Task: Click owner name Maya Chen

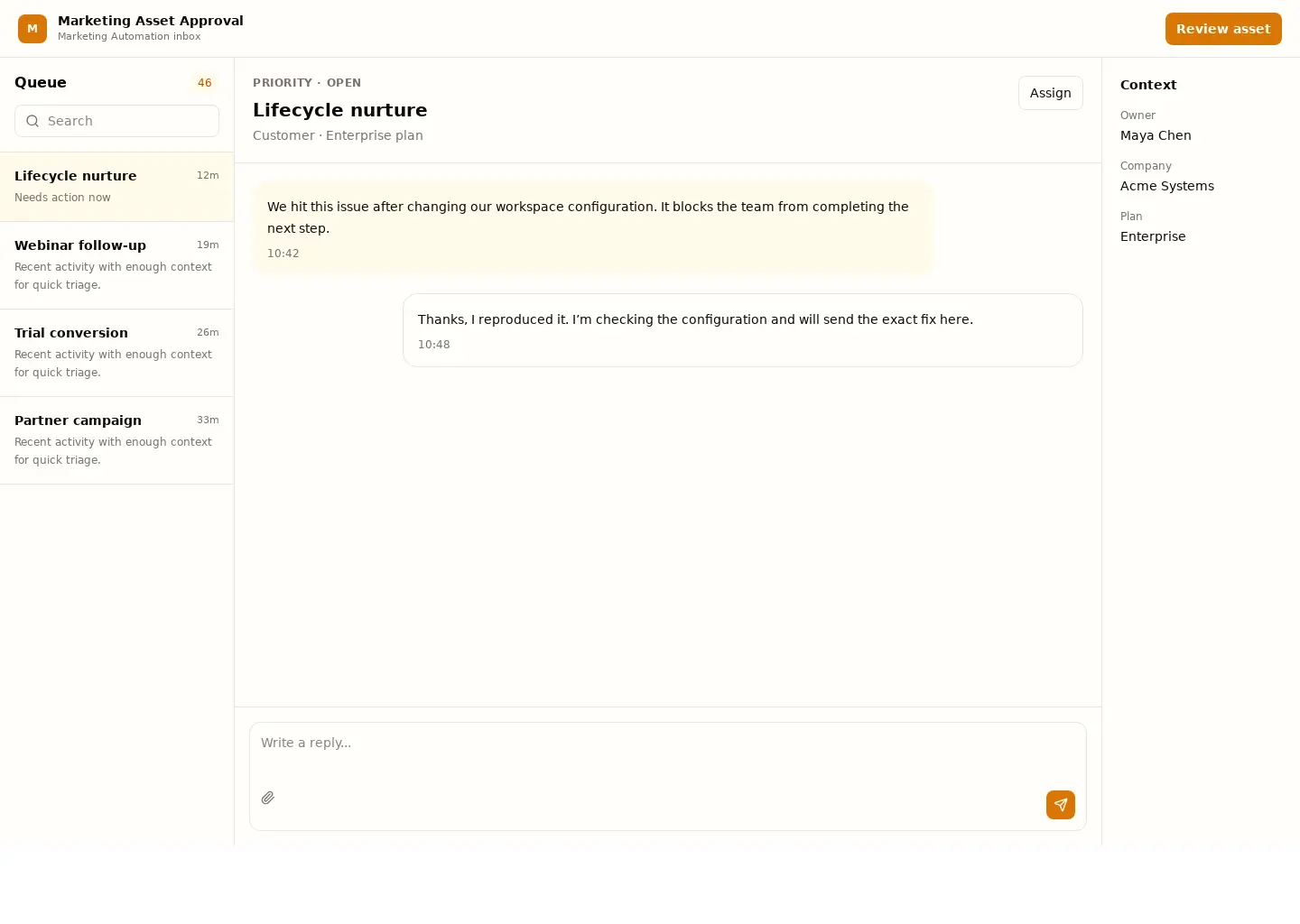Action: click(1156, 135)
